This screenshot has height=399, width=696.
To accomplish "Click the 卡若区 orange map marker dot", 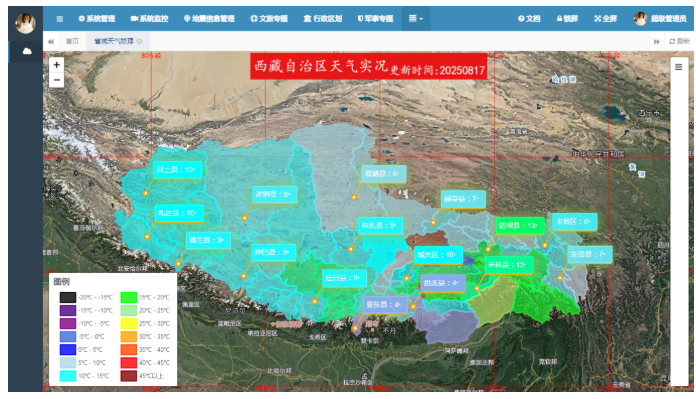I will pos(545,245).
